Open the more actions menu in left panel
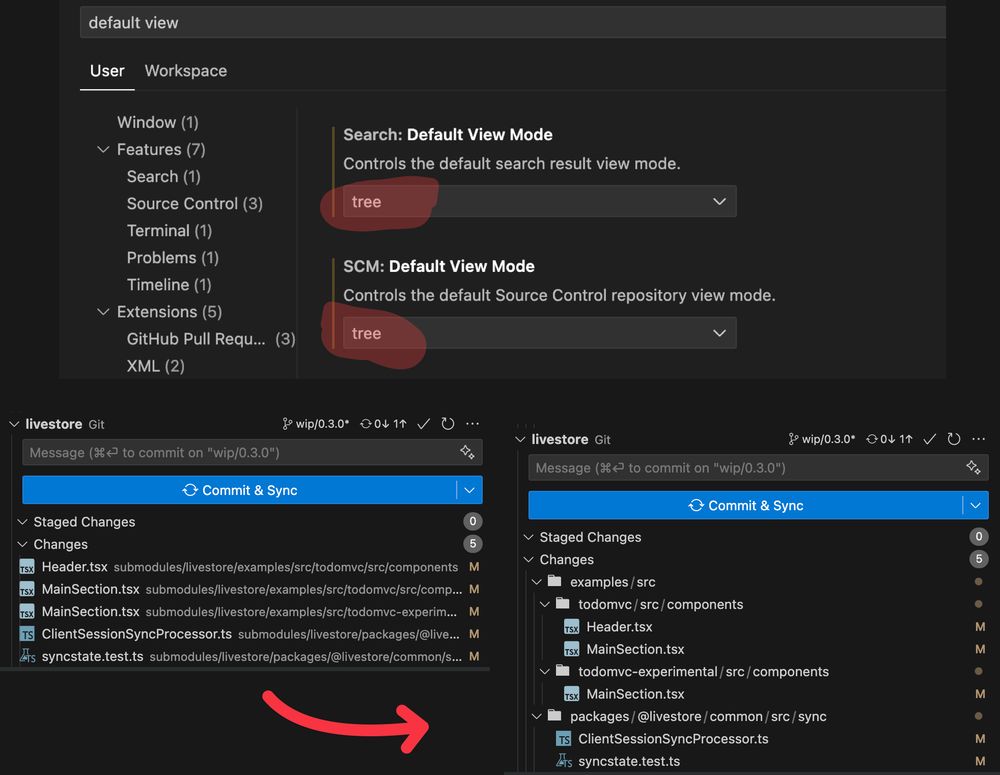 click(x=472, y=424)
